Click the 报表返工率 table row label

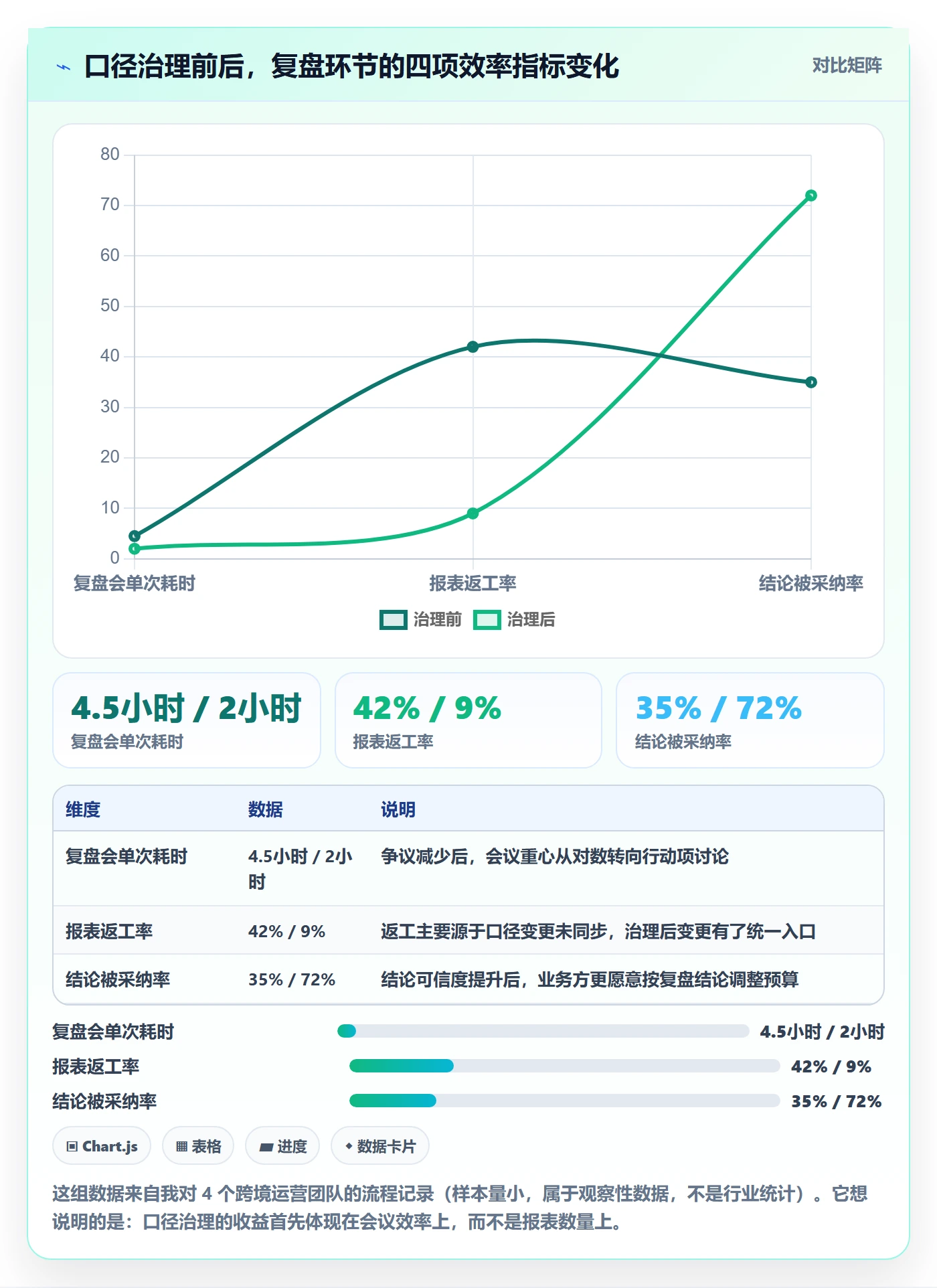(x=109, y=931)
